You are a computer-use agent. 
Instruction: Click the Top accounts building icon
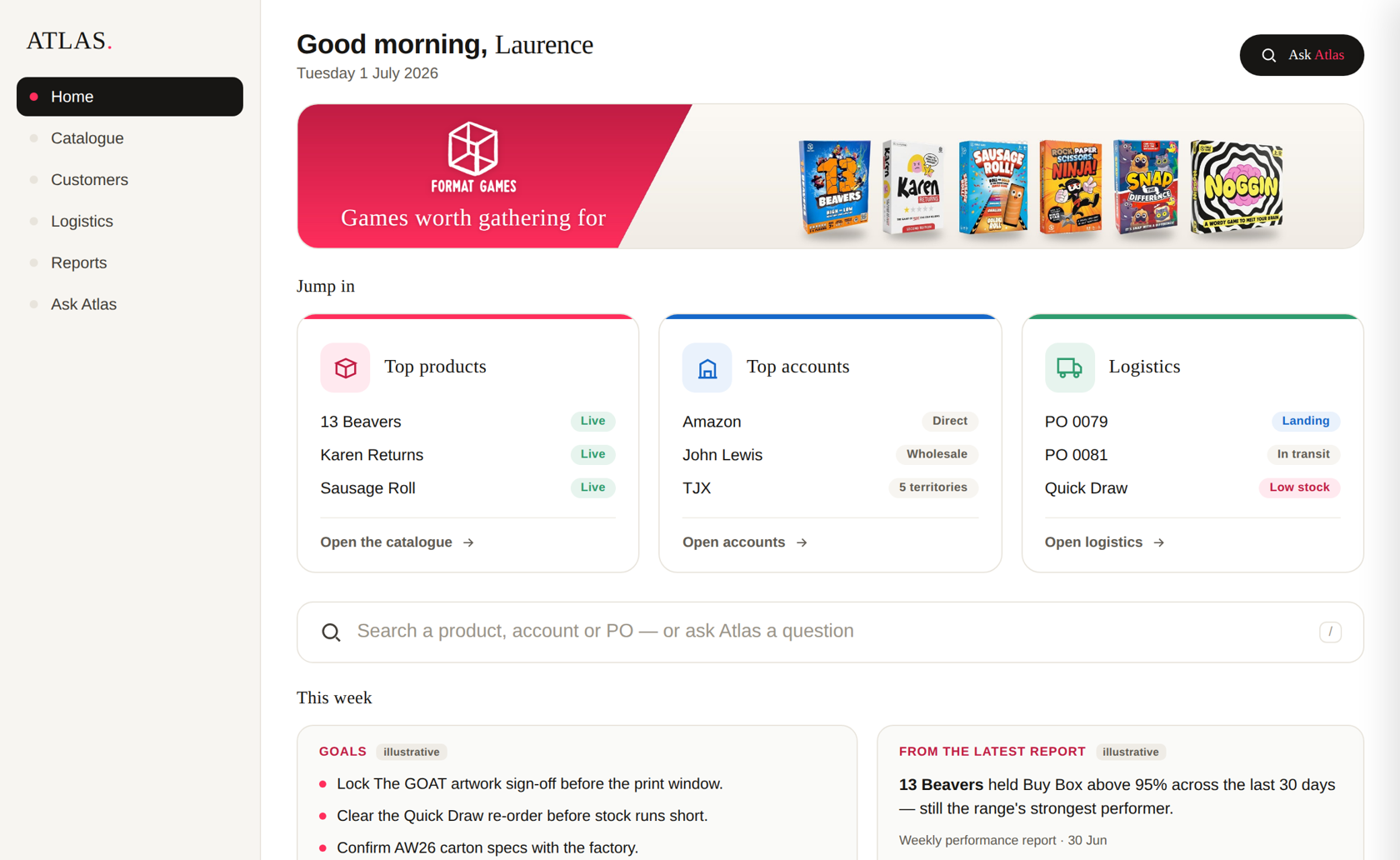[x=707, y=367]
